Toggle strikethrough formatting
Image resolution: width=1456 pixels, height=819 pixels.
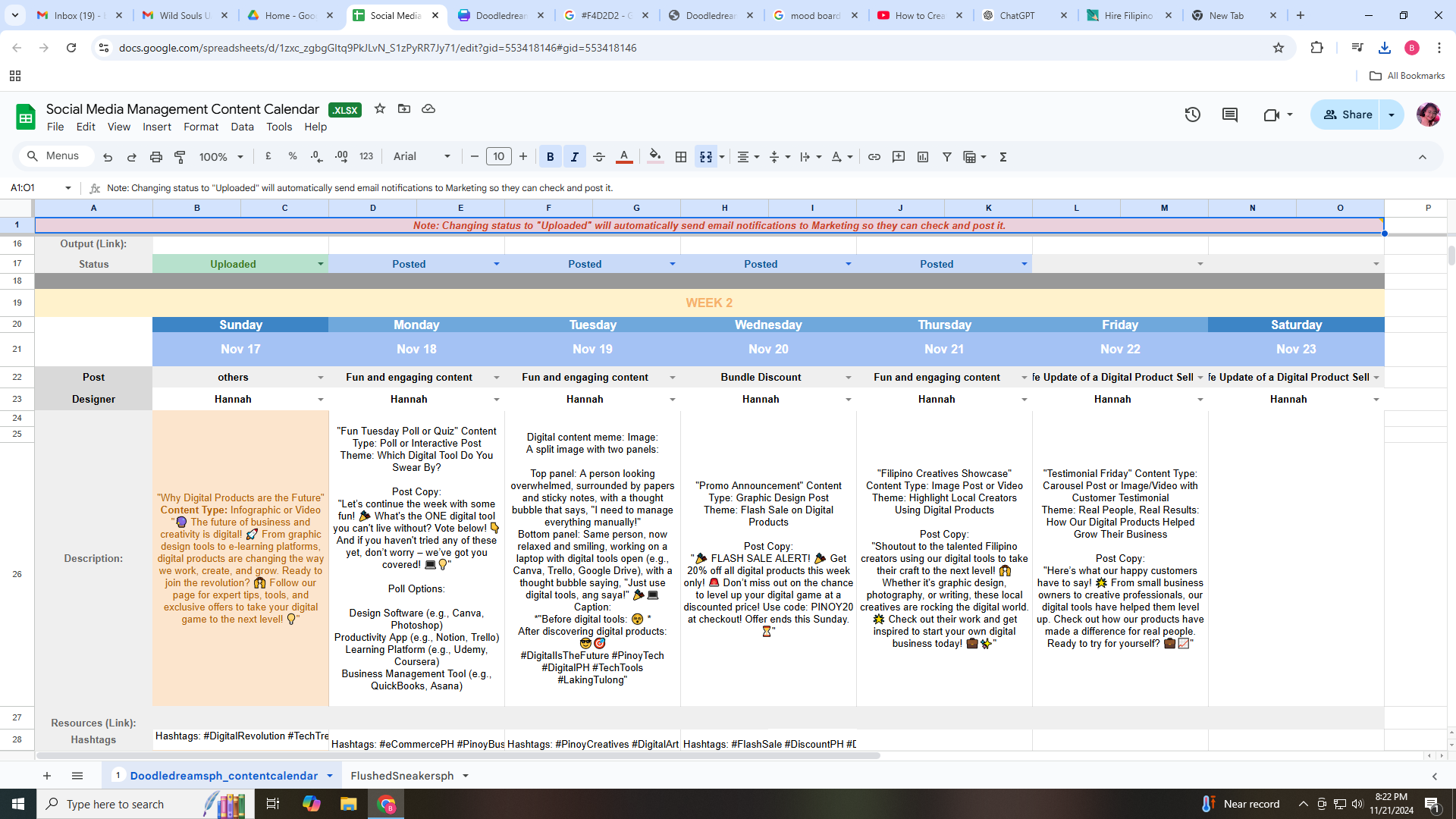[599, 157]
